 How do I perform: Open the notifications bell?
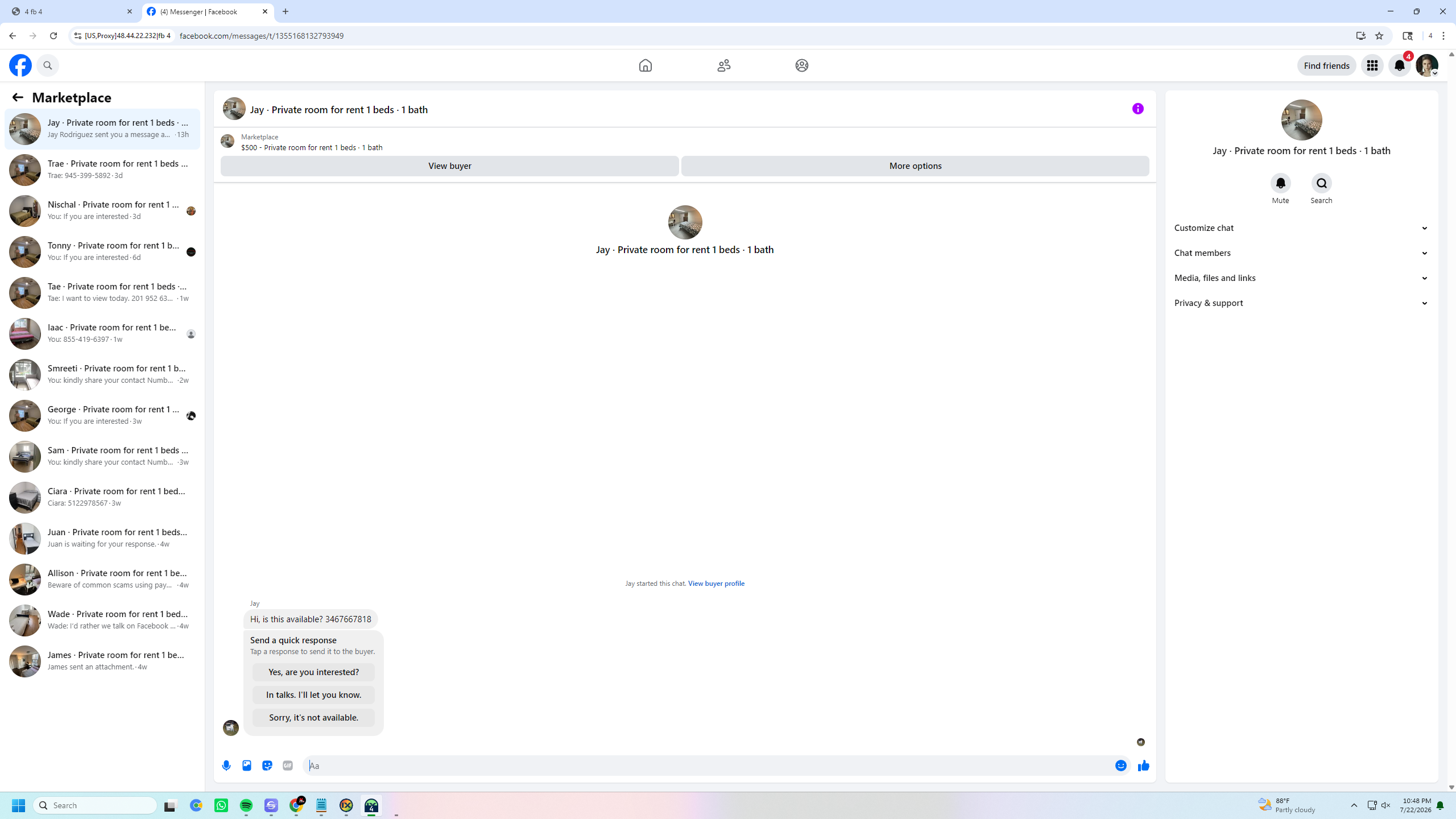pos(1399,65)
